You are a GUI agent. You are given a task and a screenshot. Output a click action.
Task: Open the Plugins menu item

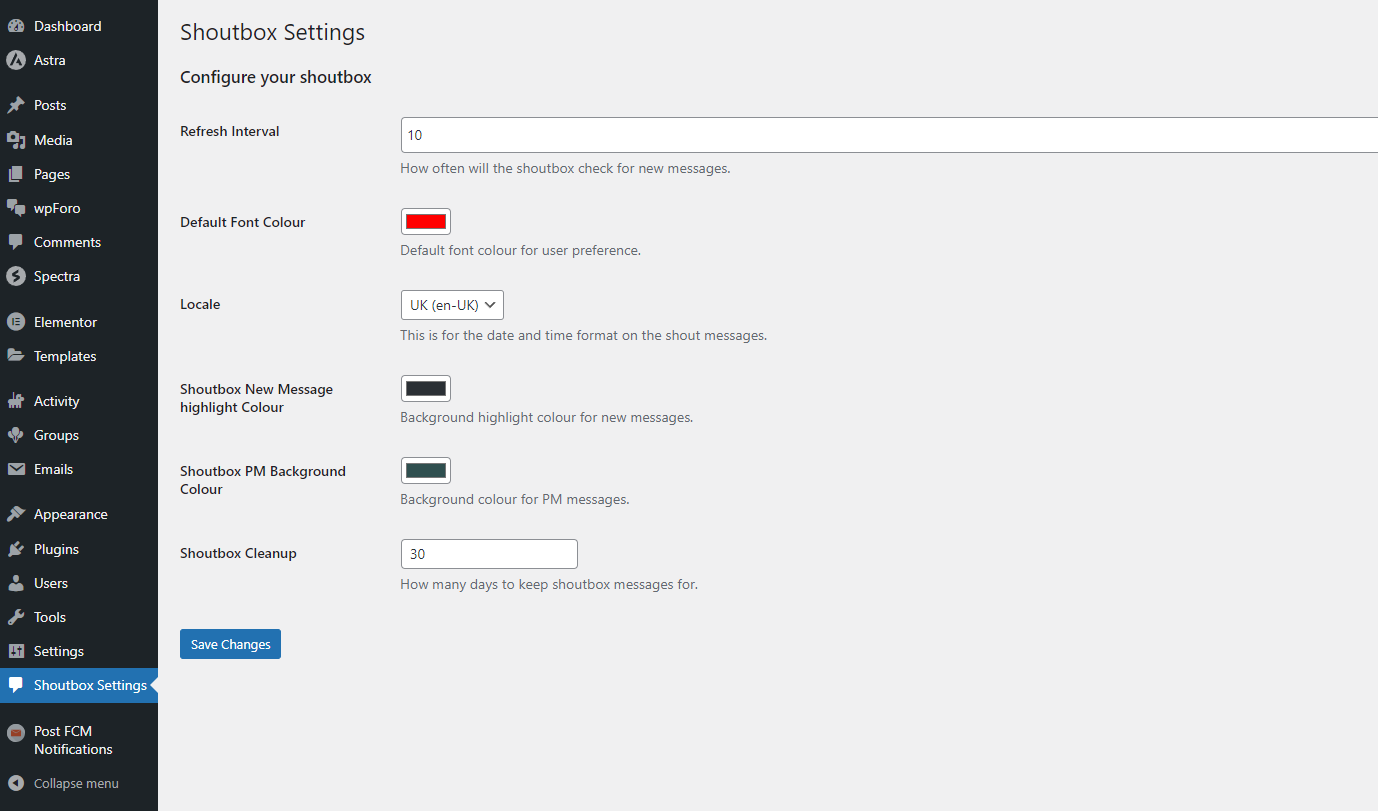79,549
